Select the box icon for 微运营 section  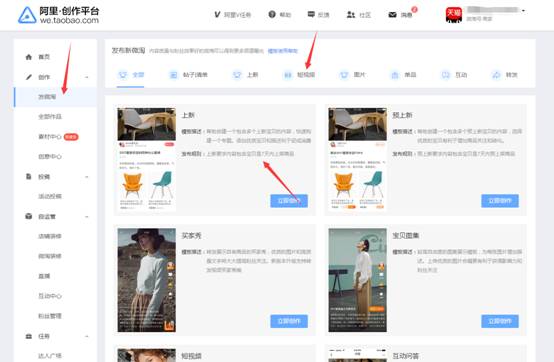(x=29, y=216)
